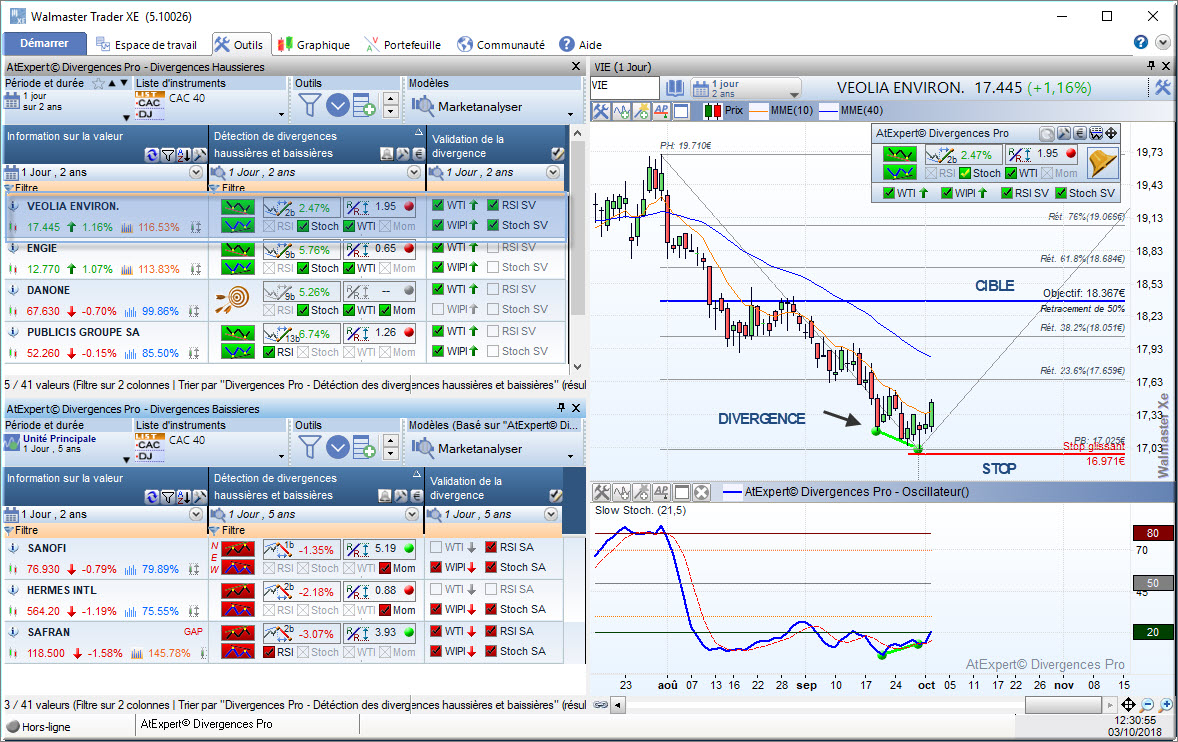The width and height of the screenshot is (1178, 742).
Task: Open the Aide menu
Action: click(580, 44)
